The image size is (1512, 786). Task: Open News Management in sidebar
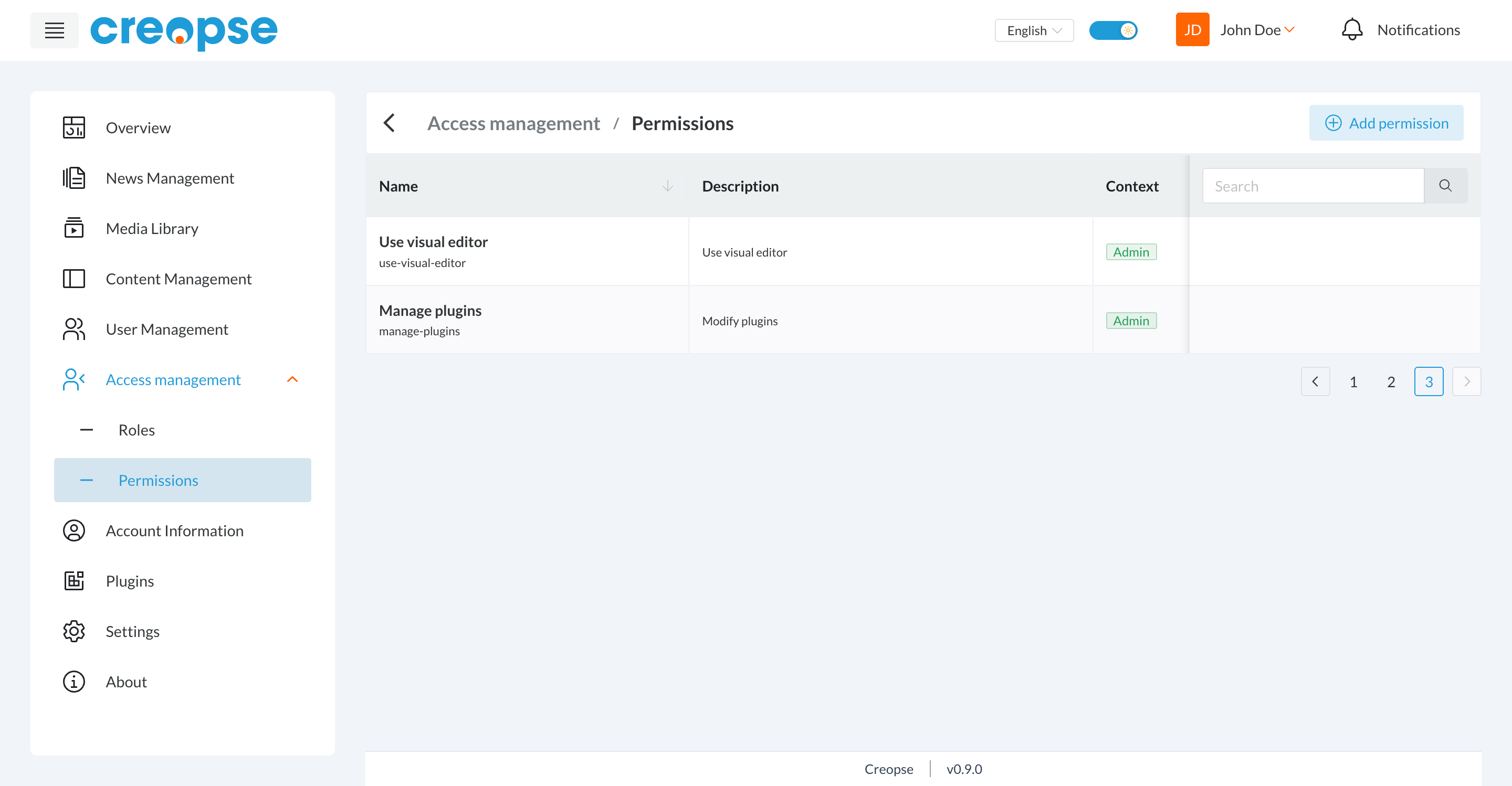tap(183, 178)
